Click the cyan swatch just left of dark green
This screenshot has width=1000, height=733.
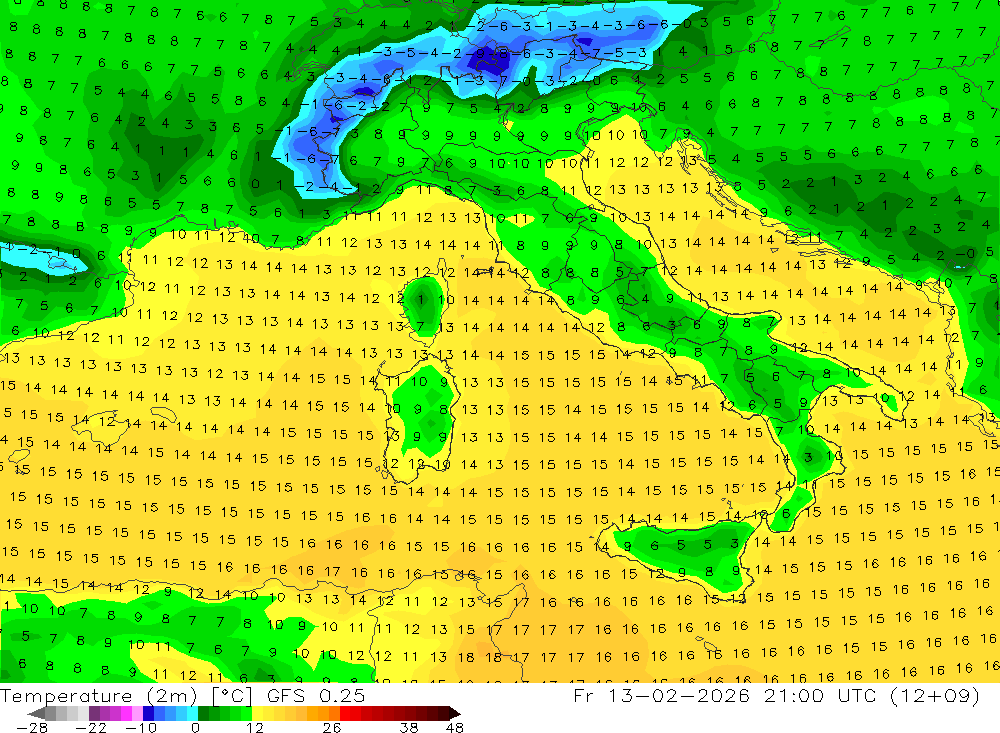pyautogui.click(x=192, y=714)
